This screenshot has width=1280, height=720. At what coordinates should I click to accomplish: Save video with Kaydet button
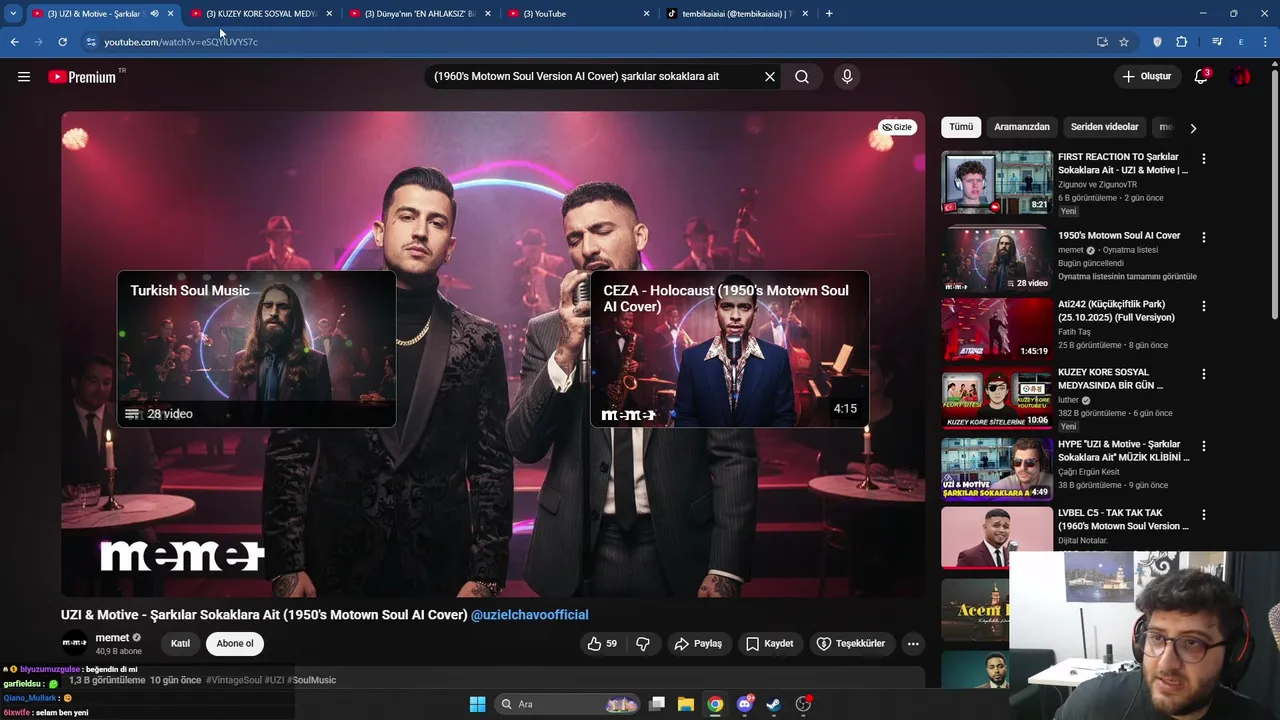(x=769, y=643)
